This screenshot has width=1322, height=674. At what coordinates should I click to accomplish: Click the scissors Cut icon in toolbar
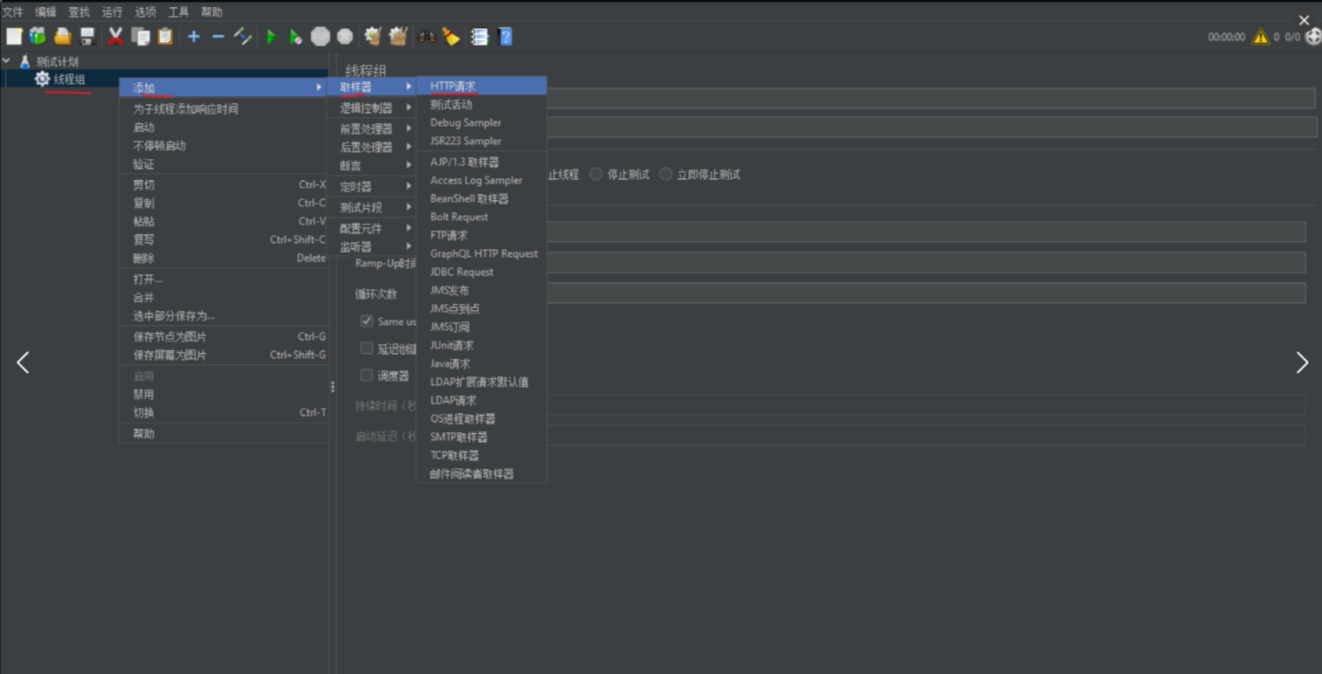[115, 37]
